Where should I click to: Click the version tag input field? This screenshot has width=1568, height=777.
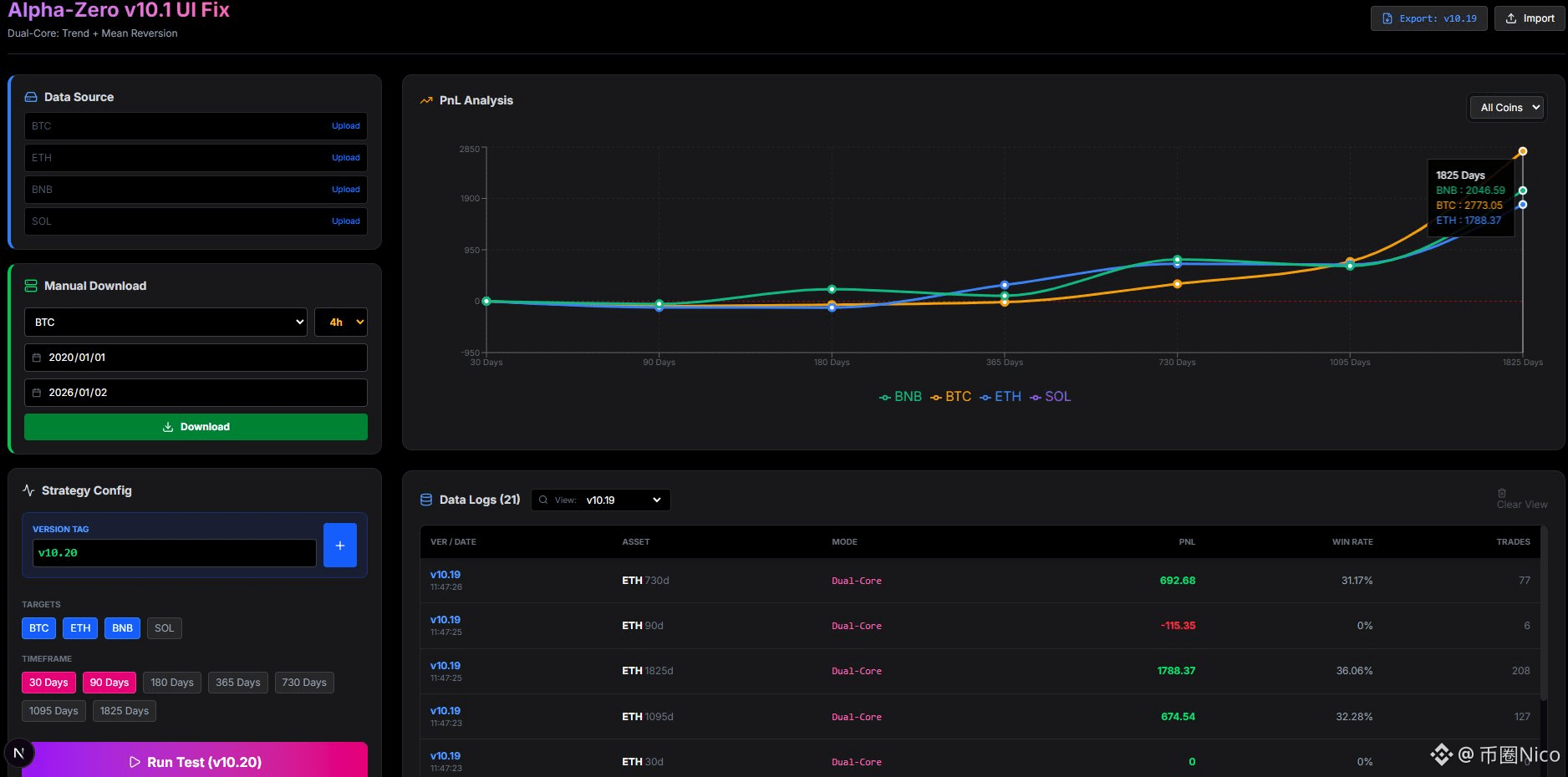click(174, 553)
